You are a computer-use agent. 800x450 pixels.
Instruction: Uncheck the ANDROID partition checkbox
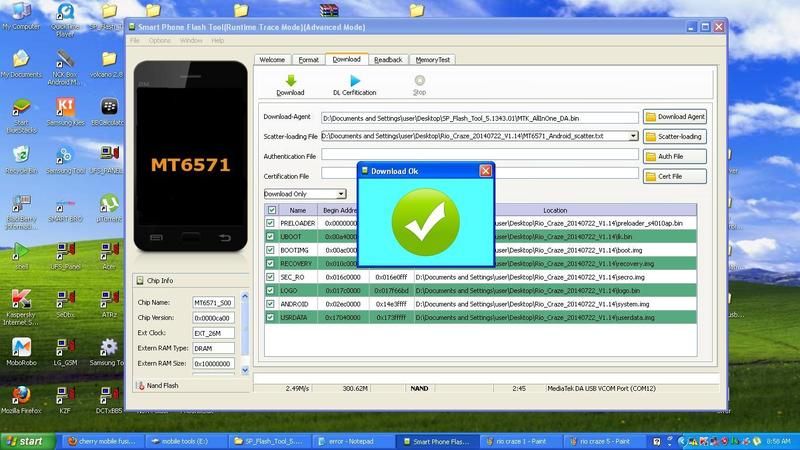pyautogui.click(x=270, y=304)
